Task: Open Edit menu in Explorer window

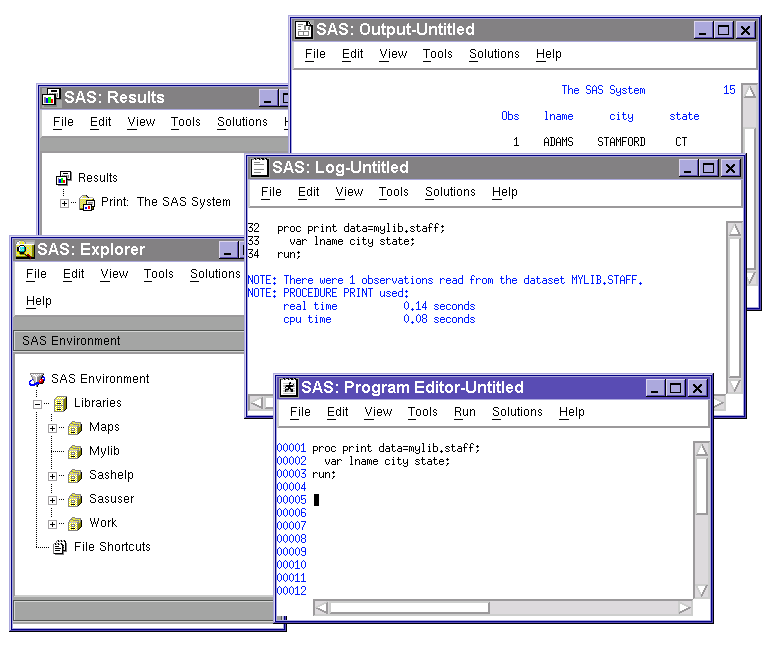Action: [73, 274]
